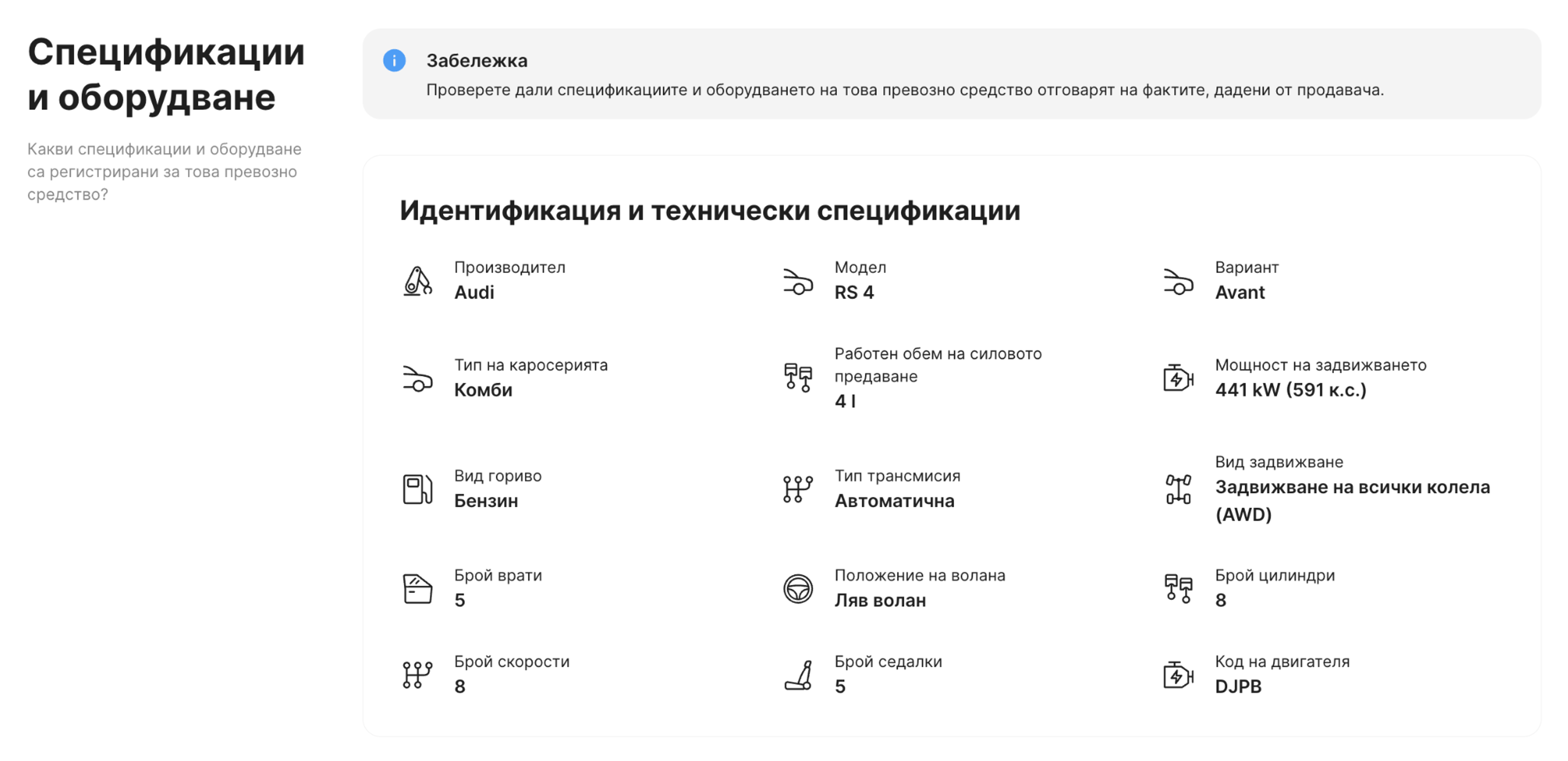Select the body type value Комби
This screenshot has height=761, width=1568.
483,389
